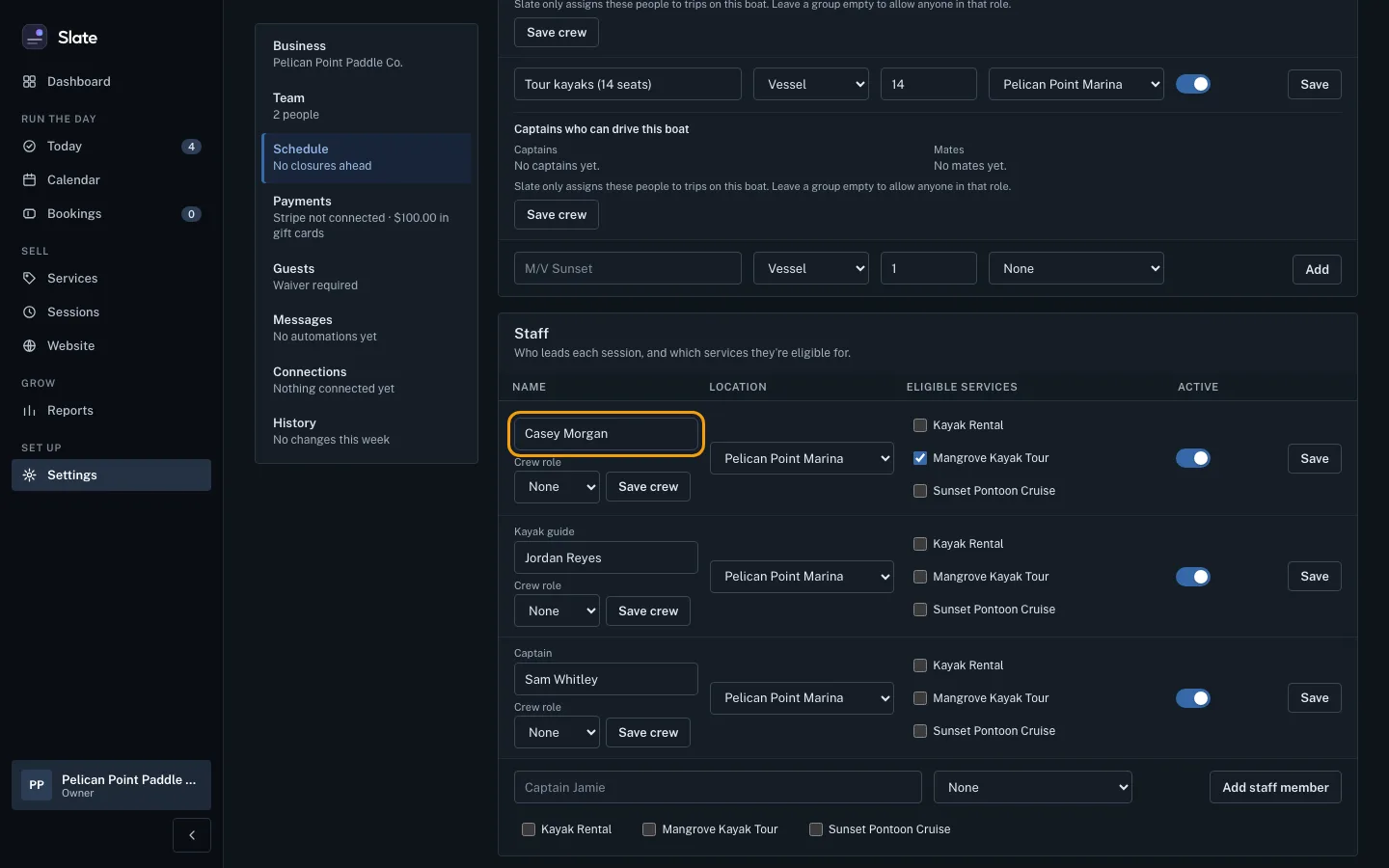
Task: Open the History settings section
Action: 367,431
